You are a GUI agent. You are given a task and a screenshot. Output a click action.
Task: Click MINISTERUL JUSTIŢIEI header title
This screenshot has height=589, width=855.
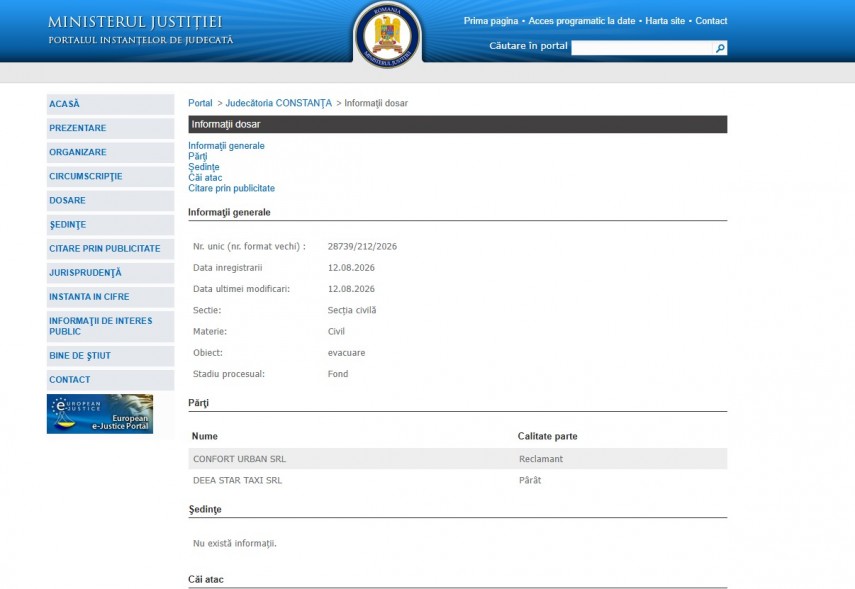click(135, 22)
